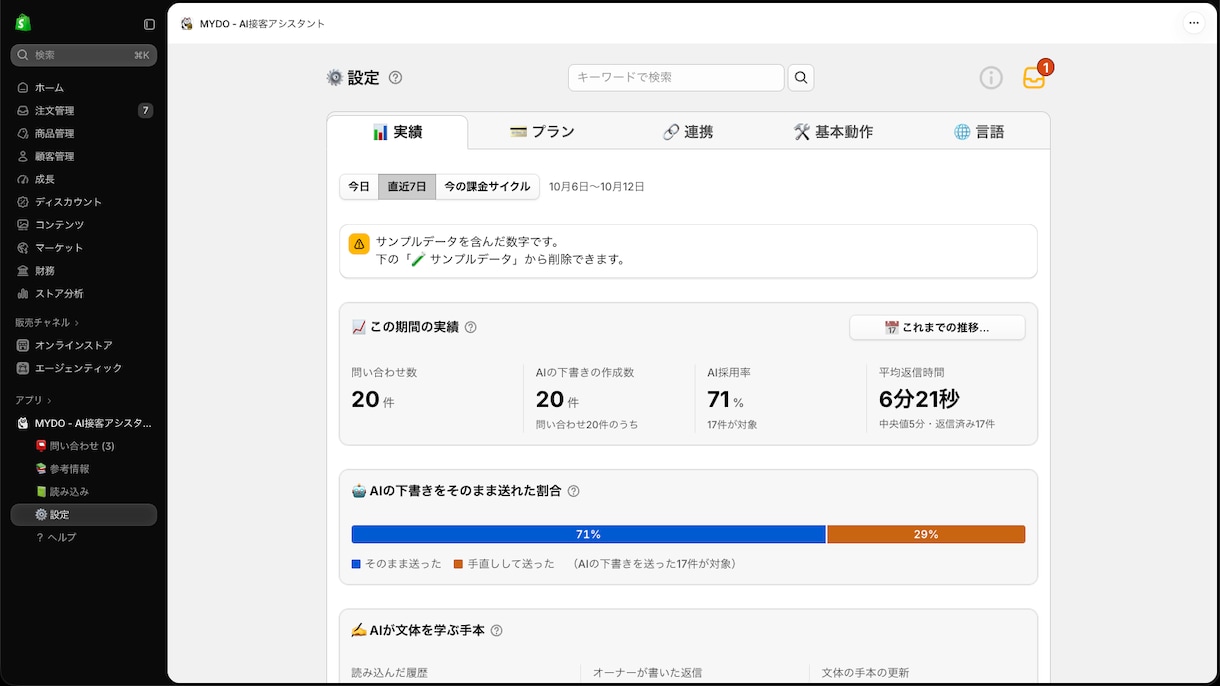This screenshot has height=686, width=1220.
Task: Click the blue そのまま送った legend swatch
Action: coord(356,564)
